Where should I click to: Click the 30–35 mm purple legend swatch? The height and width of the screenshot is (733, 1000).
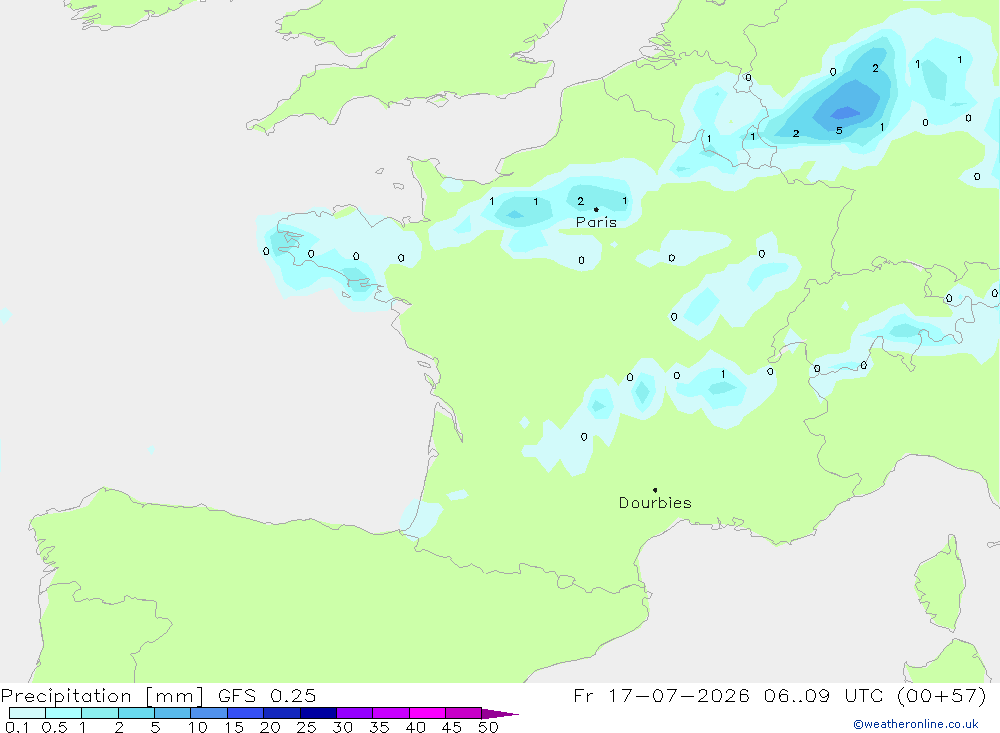355,713
